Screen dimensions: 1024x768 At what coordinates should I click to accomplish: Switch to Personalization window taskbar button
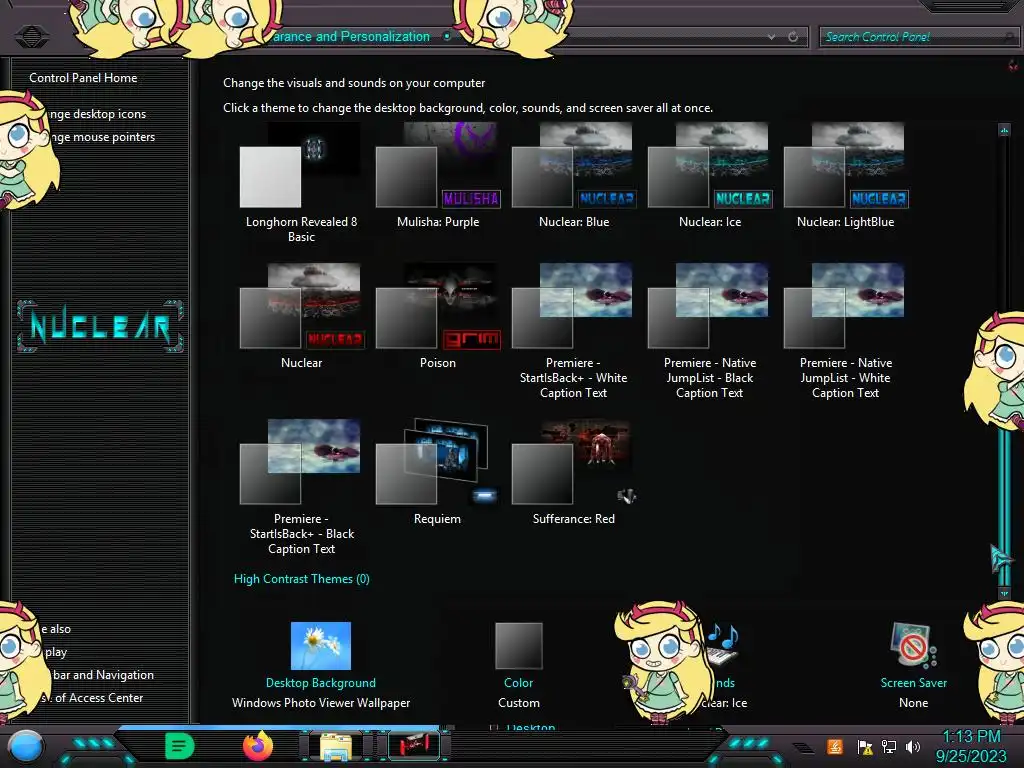click(x=413, y=745)
